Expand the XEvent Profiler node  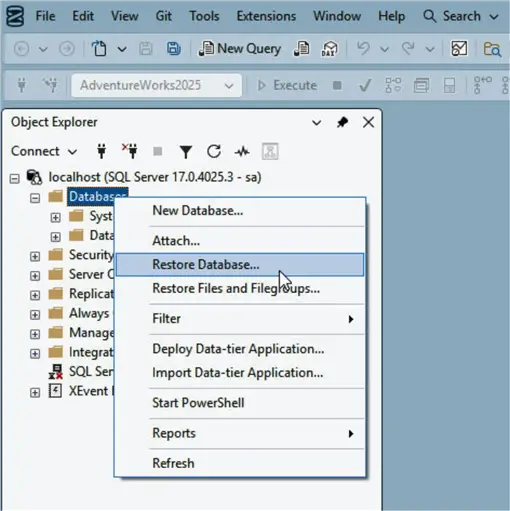pyautogui.click(x=35, y=393)
